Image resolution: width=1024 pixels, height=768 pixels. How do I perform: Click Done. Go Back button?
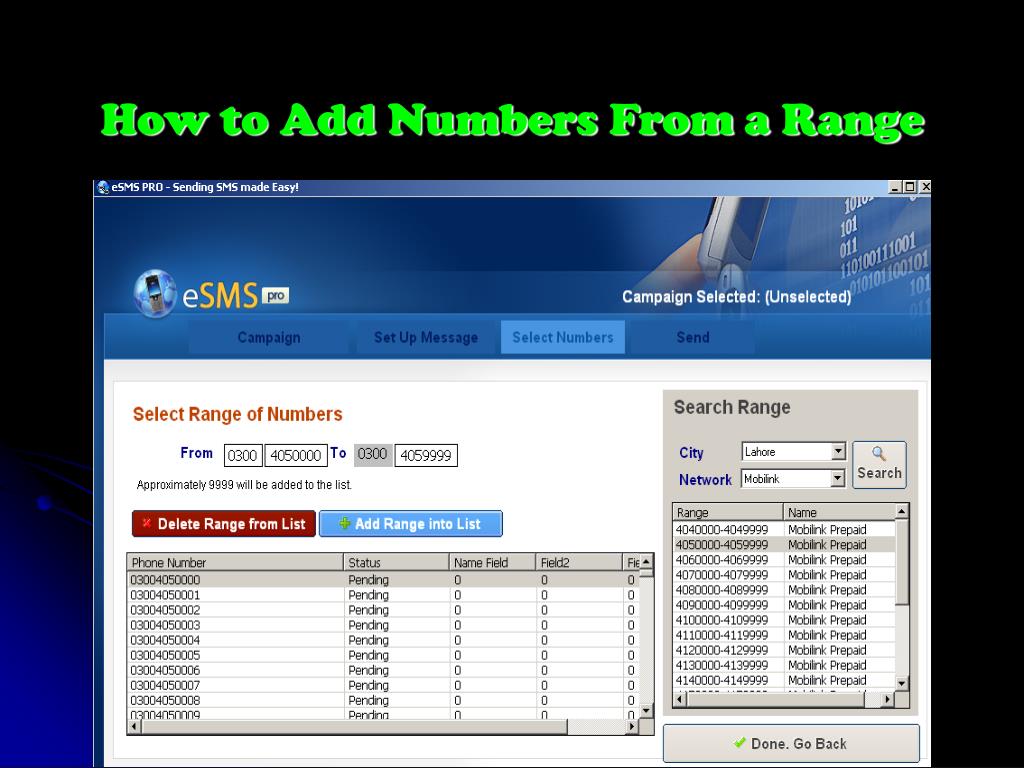[x=791, y=743]
